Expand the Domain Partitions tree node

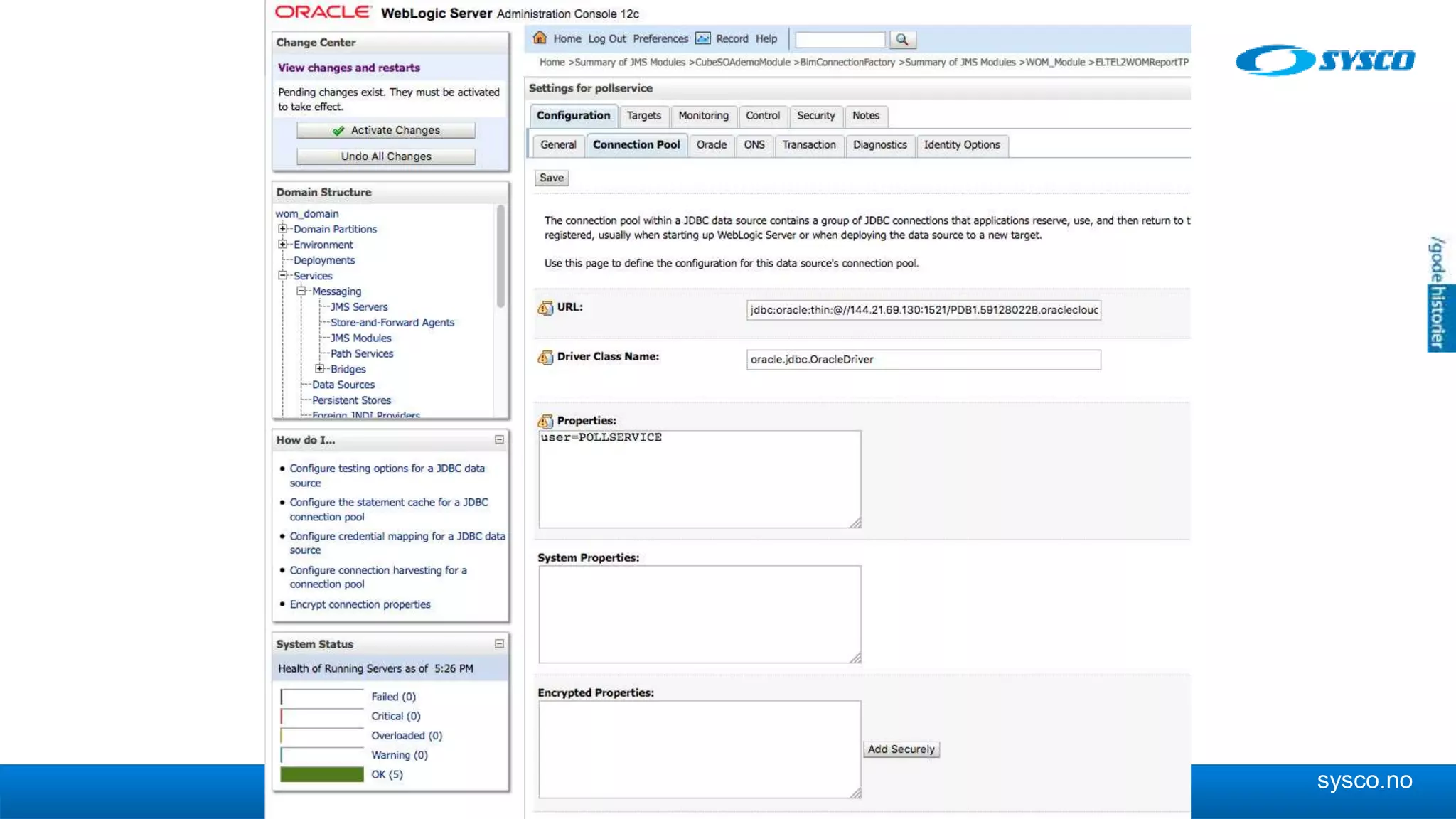point(283,229)
